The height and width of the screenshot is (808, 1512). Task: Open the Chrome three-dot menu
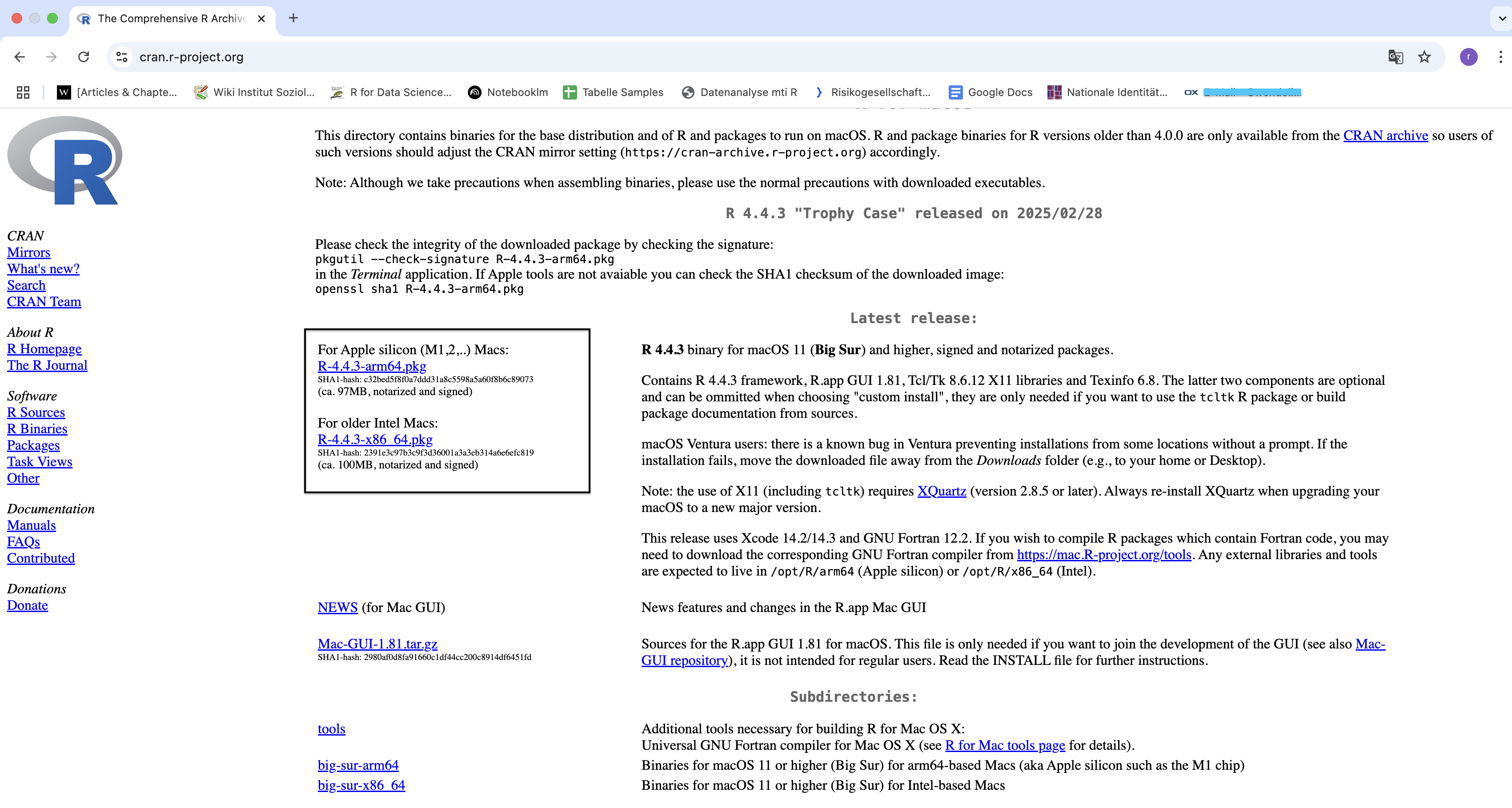click(x=1500, y=57)
